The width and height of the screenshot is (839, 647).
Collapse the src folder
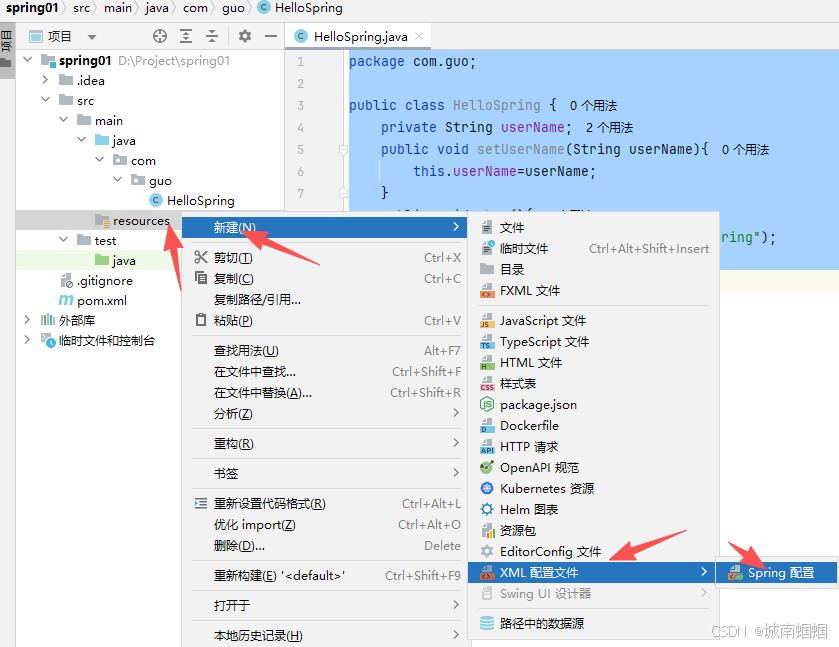pyautogui.click(x=45, y=100)
